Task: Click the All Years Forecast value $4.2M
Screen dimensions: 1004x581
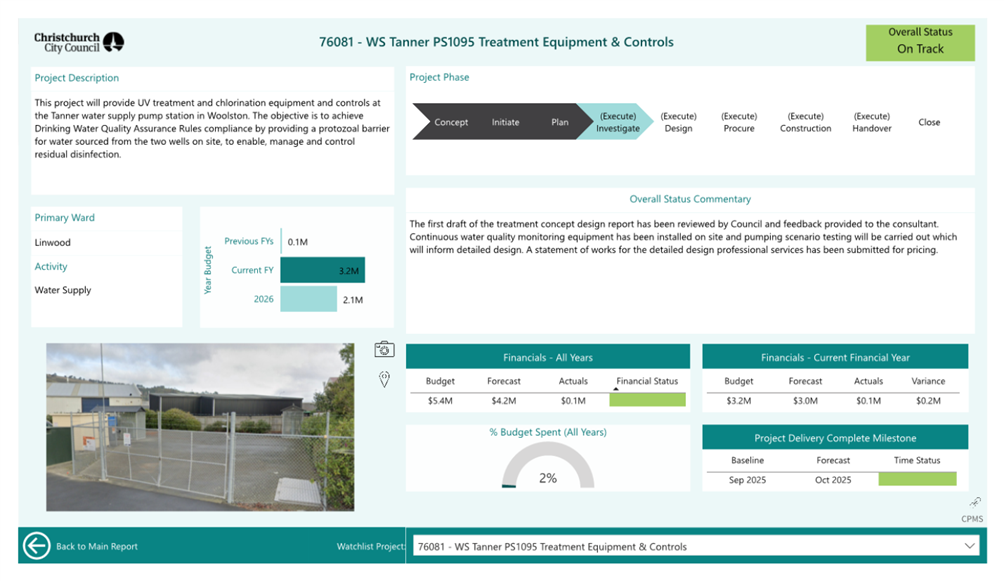Action: pyautogui.click(x=503, y=400)
